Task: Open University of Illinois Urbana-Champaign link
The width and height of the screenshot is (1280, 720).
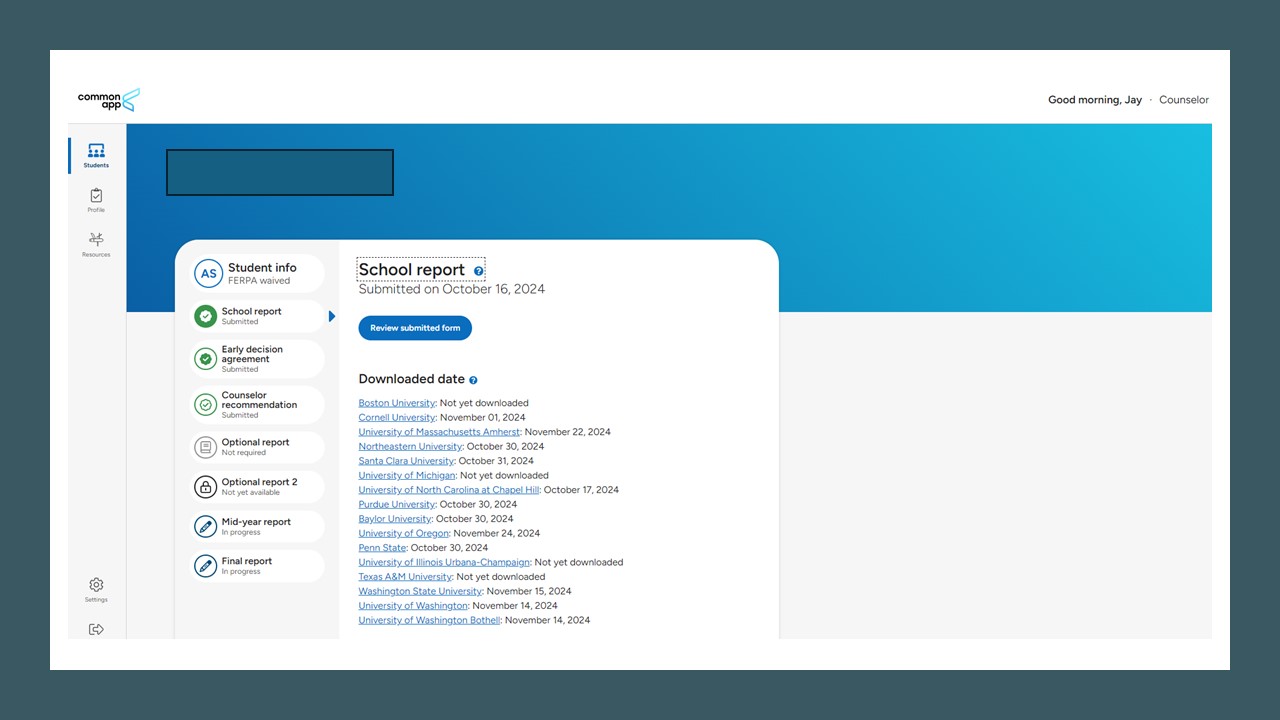Action: [444, 562]
